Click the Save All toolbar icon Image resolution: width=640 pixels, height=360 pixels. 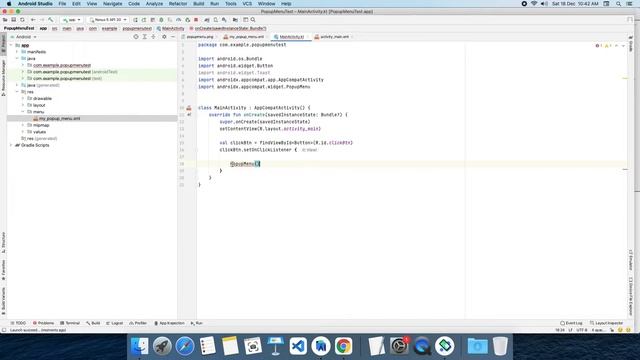point(13,20)
